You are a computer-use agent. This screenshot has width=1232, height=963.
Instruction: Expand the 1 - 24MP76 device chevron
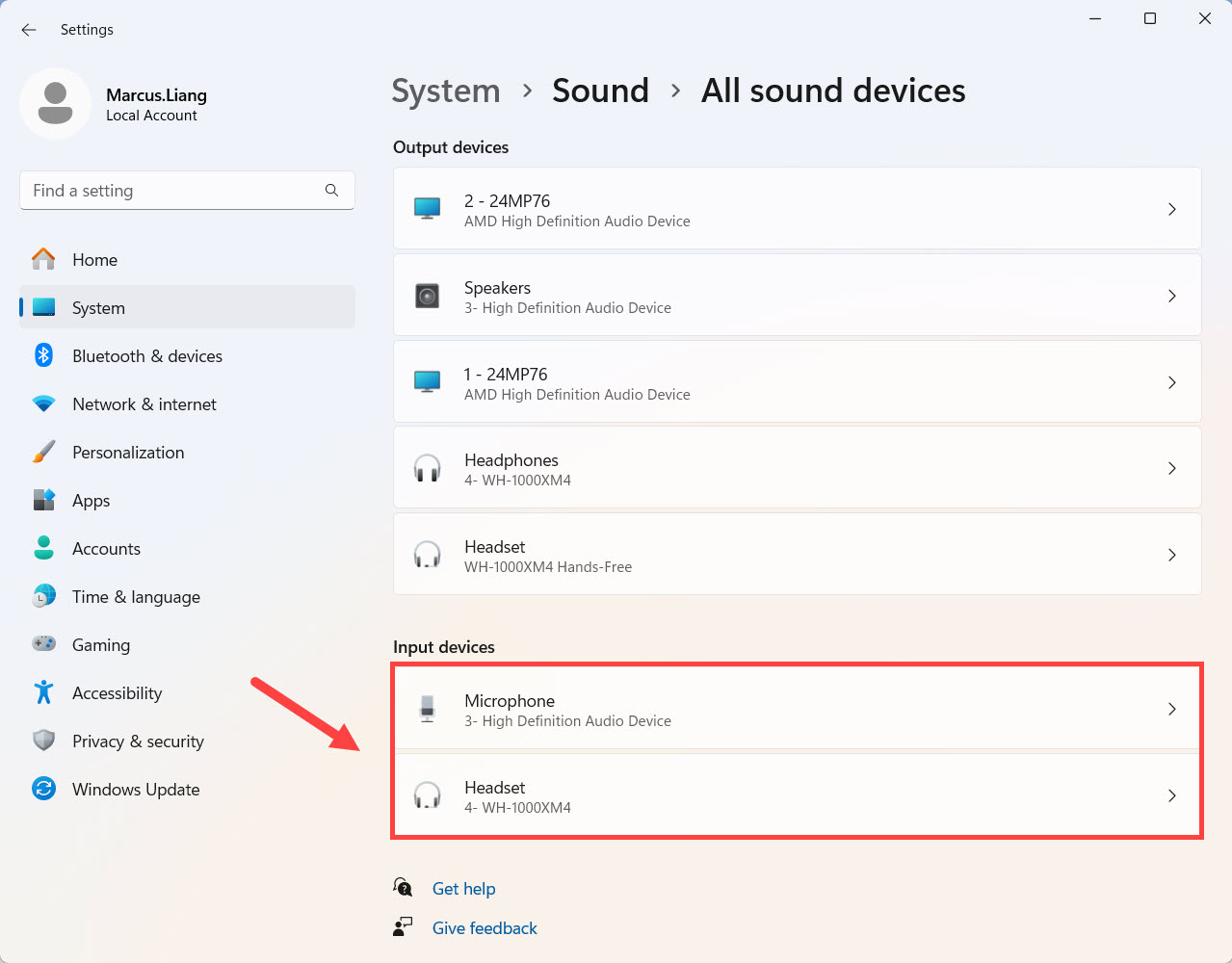click(1171, 382)
